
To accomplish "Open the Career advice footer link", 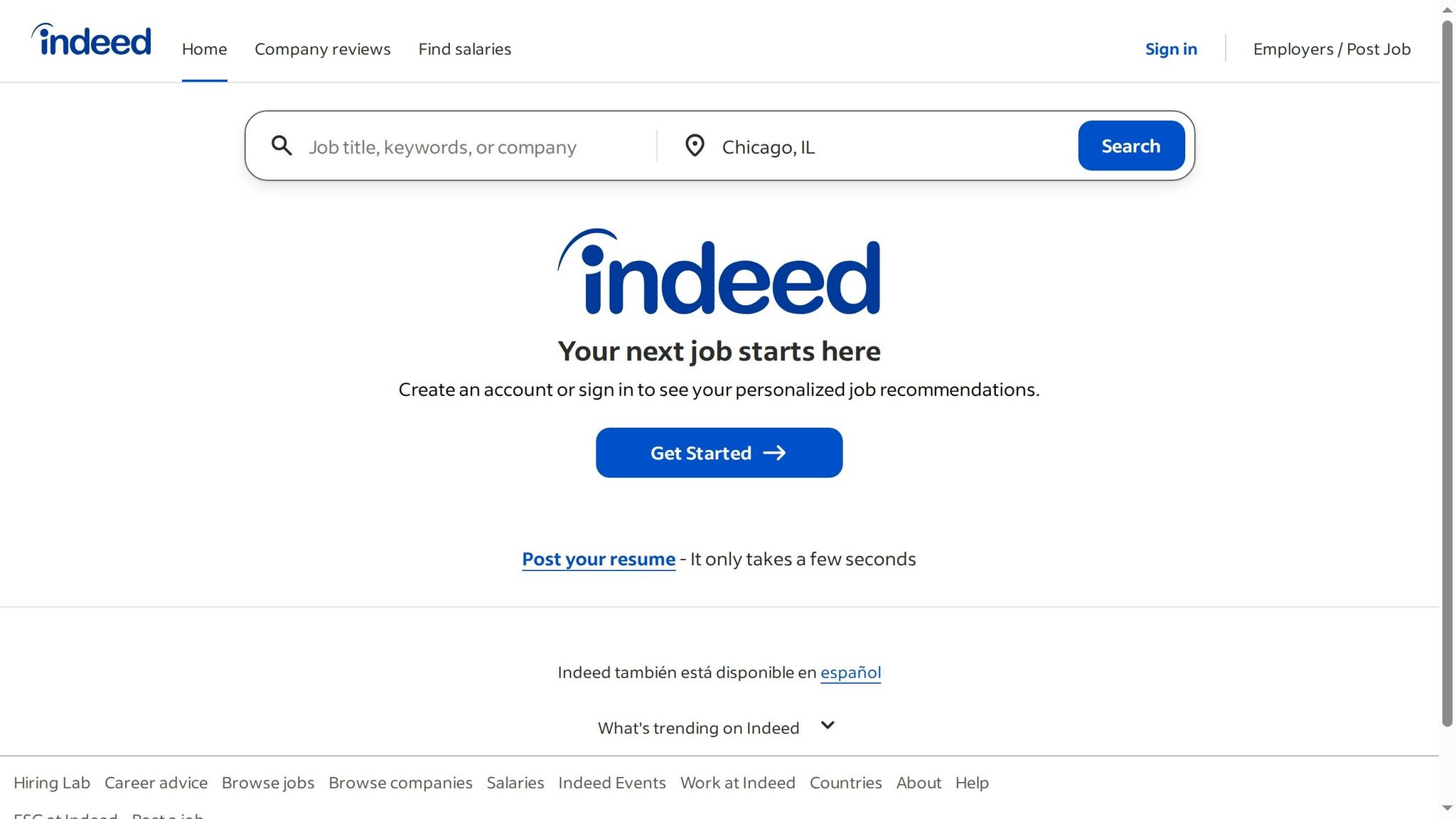I will coord(156,783).
